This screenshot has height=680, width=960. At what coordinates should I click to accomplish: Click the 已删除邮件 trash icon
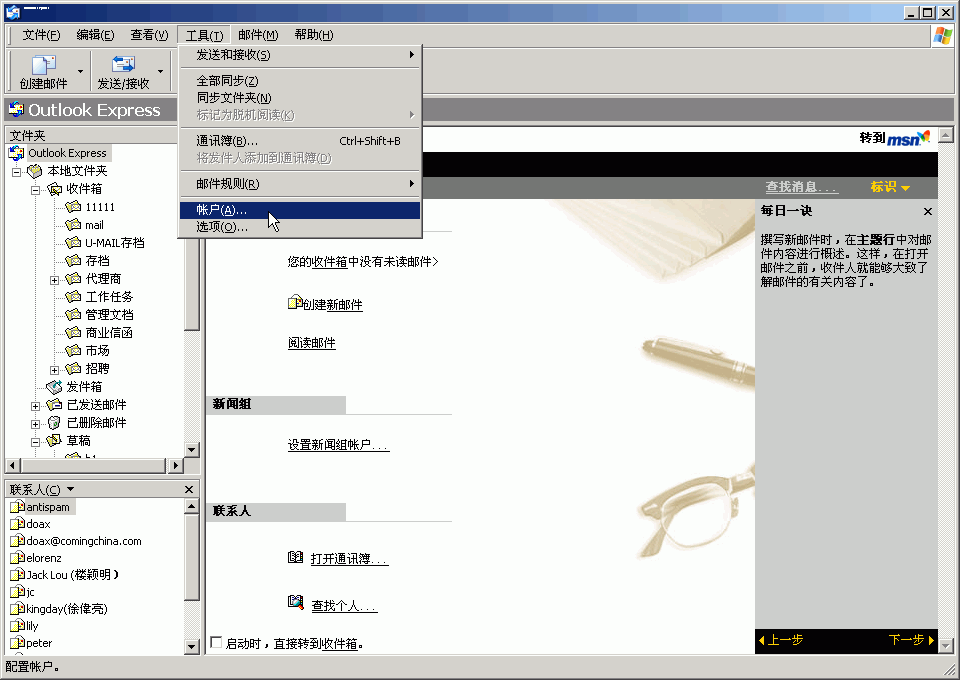pyautogui.click(x=54, y=422)
